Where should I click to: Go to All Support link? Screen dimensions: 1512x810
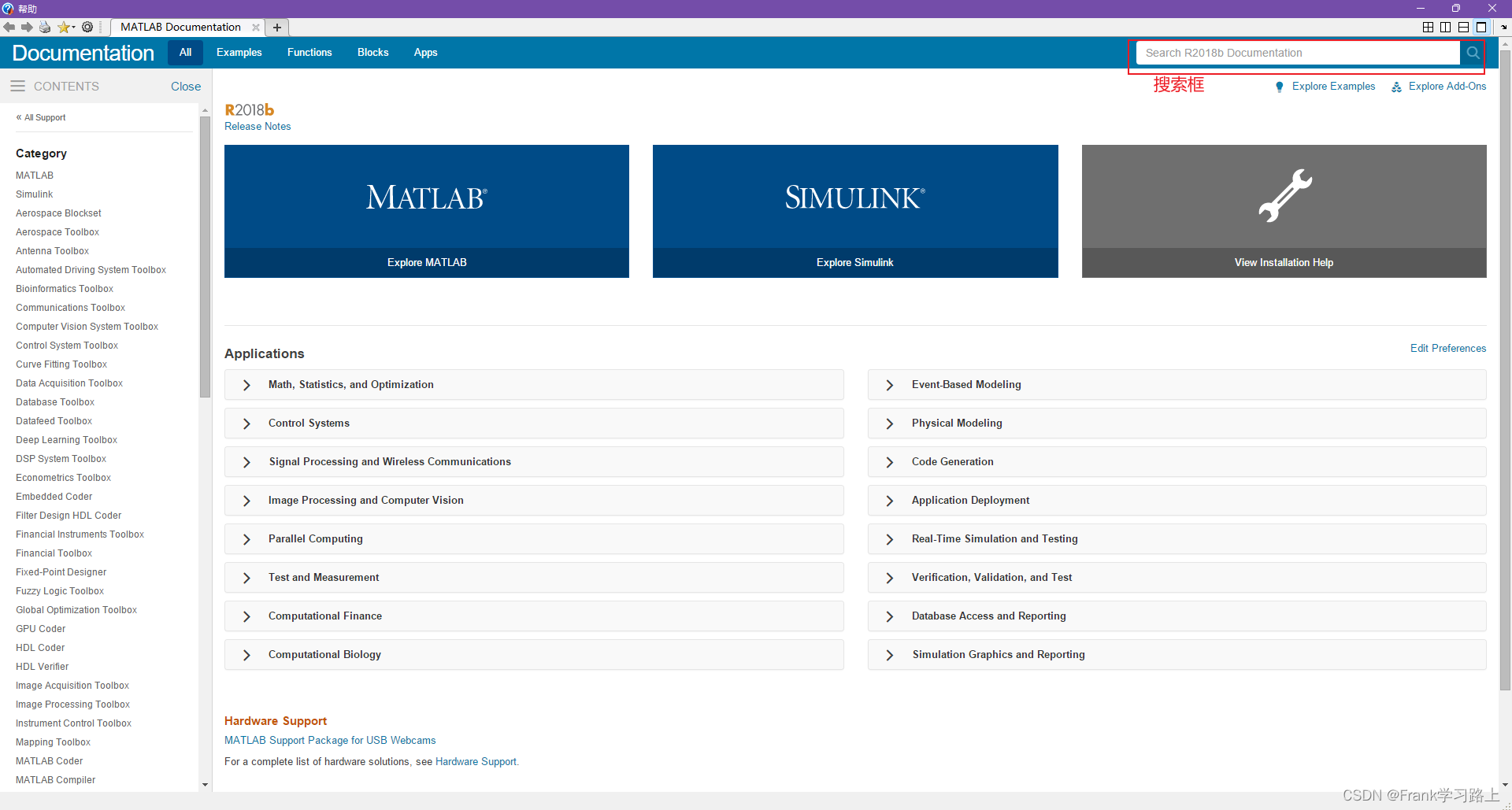(x=41, y=117)
